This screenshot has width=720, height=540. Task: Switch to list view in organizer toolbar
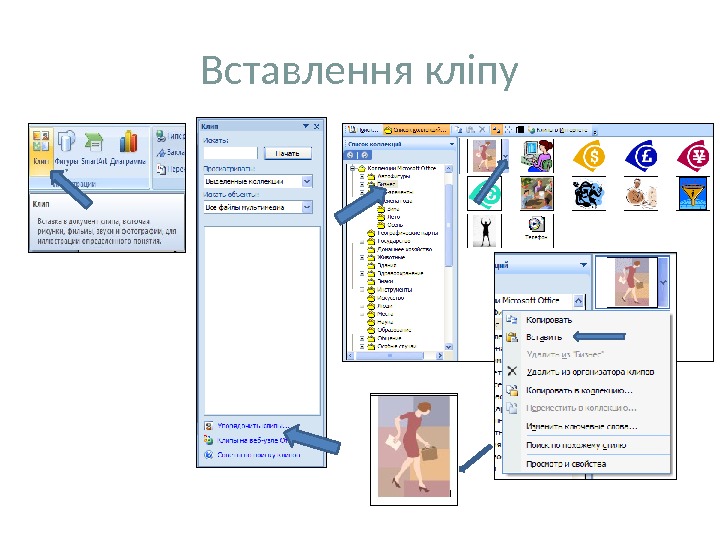(508, 130)
